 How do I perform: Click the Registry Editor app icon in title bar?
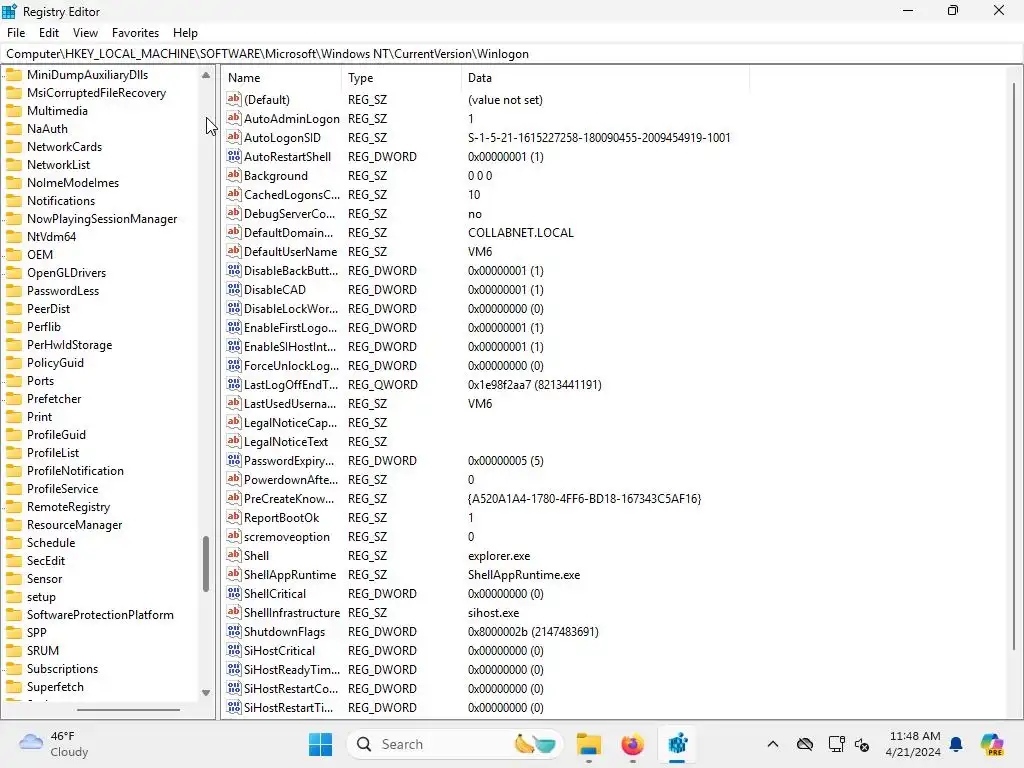coord(9,11)
